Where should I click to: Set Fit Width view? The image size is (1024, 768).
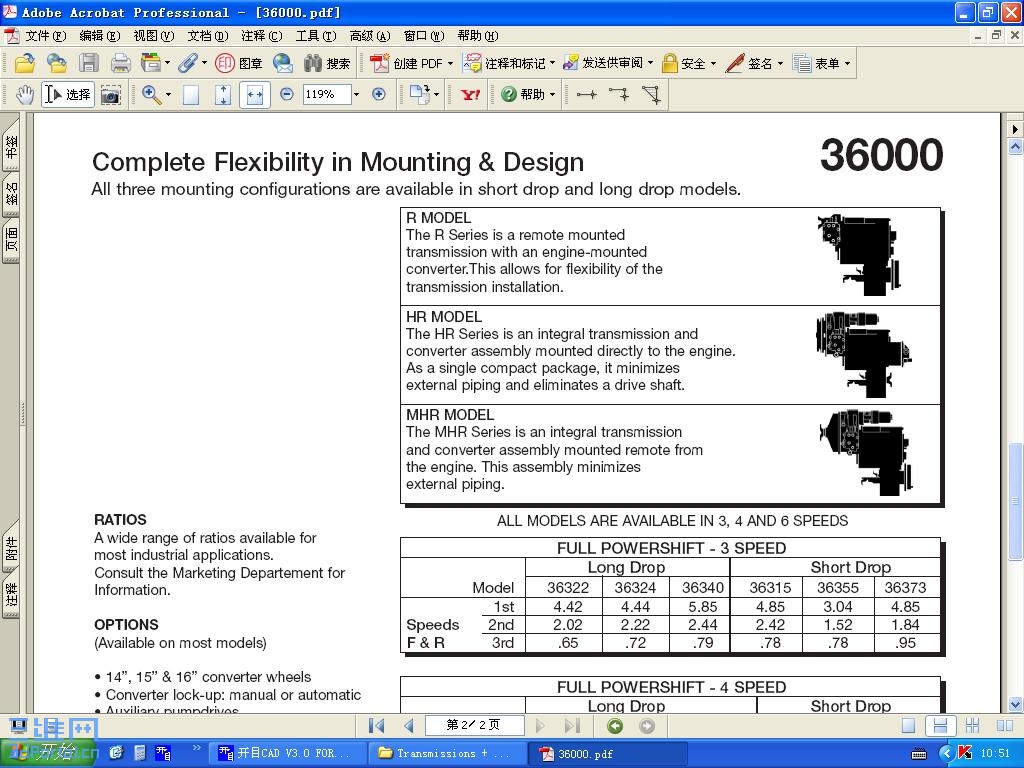tap(255, 95)
